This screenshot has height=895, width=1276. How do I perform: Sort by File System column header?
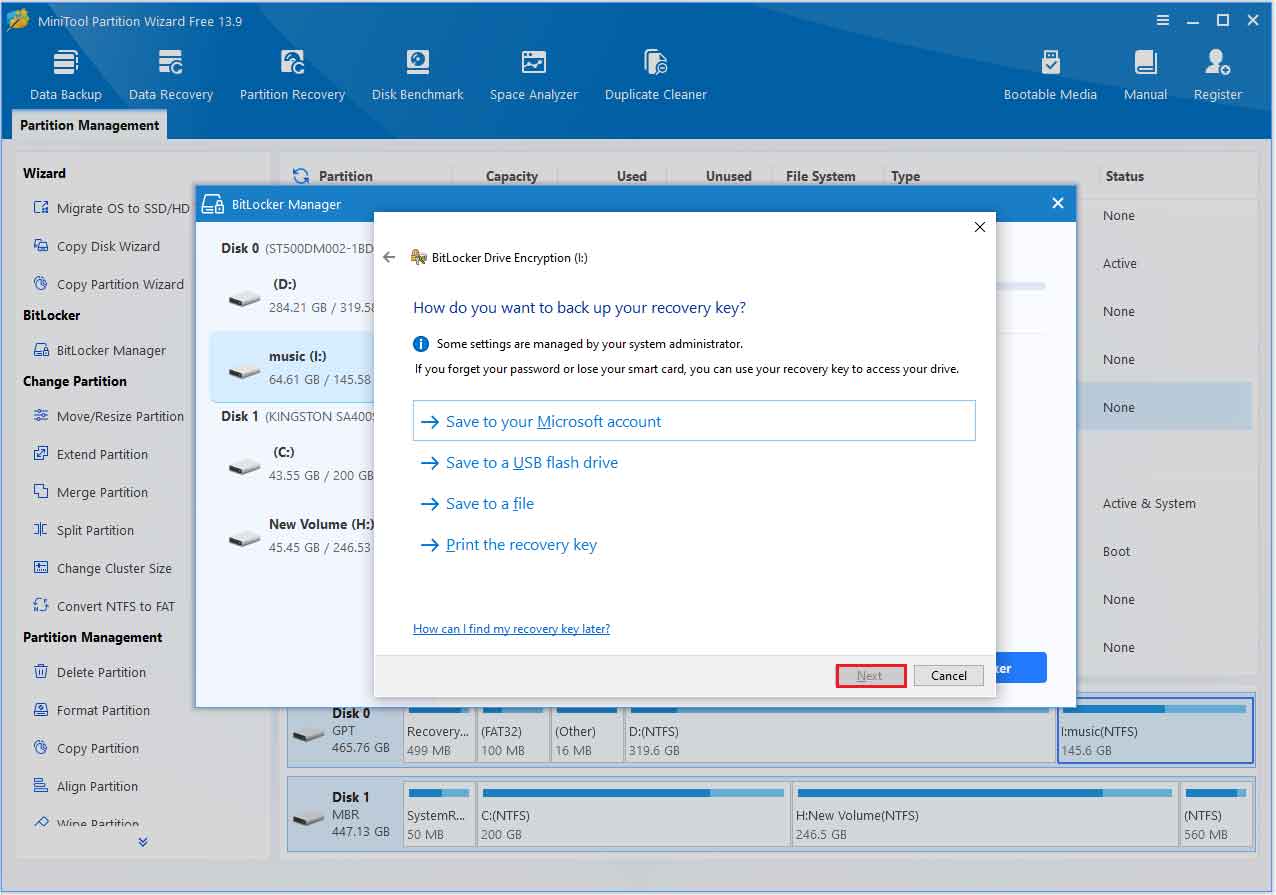pos(820,176)
